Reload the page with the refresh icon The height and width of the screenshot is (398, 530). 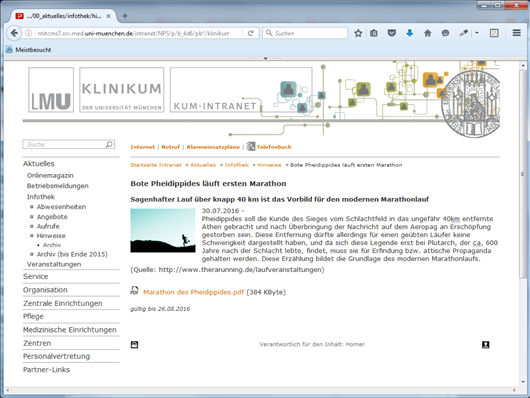(250, 33)
